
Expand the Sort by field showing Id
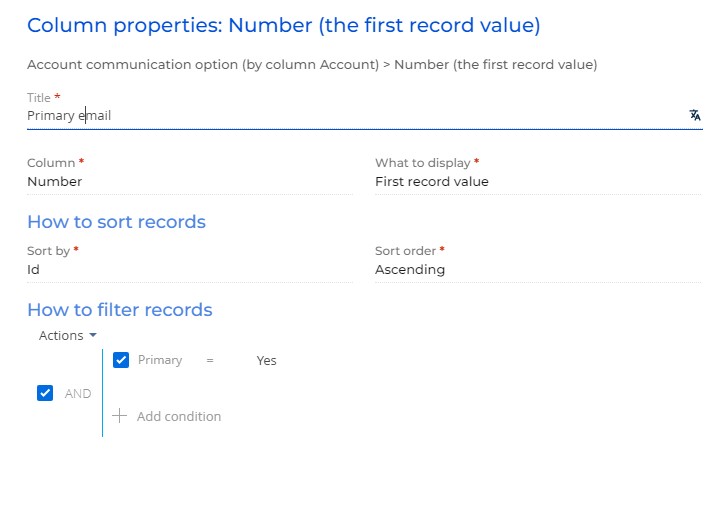pyautogui.click(x=190, y=270)
